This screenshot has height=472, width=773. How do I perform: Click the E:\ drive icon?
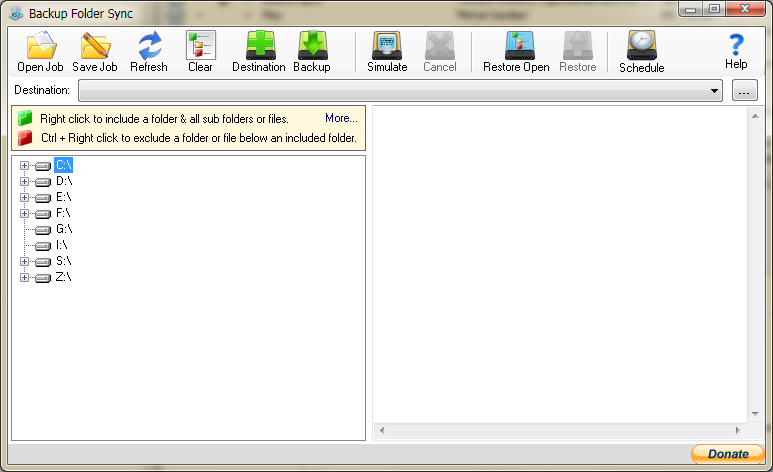coord(43,198)
